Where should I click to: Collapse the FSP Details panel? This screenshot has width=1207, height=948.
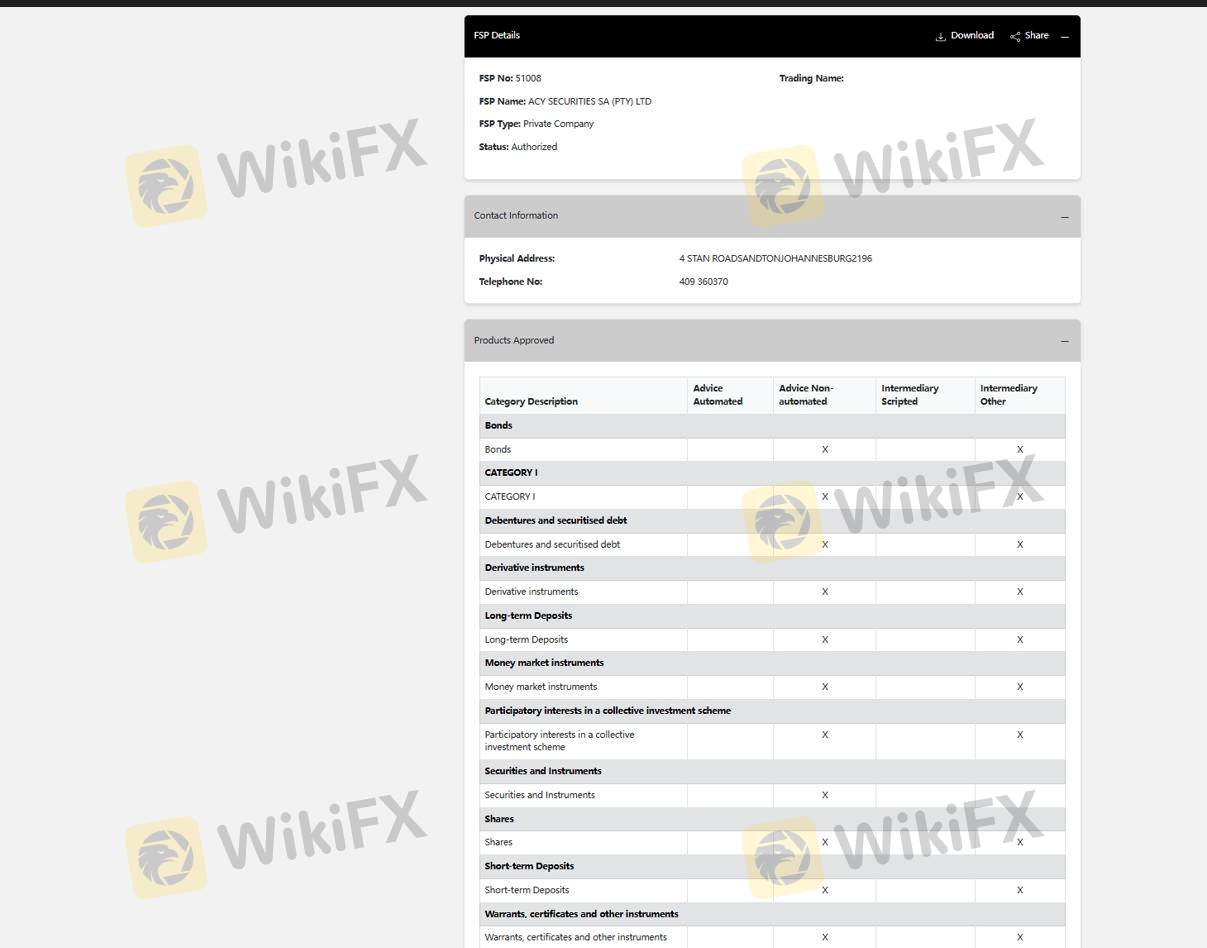click(1065, 36)
